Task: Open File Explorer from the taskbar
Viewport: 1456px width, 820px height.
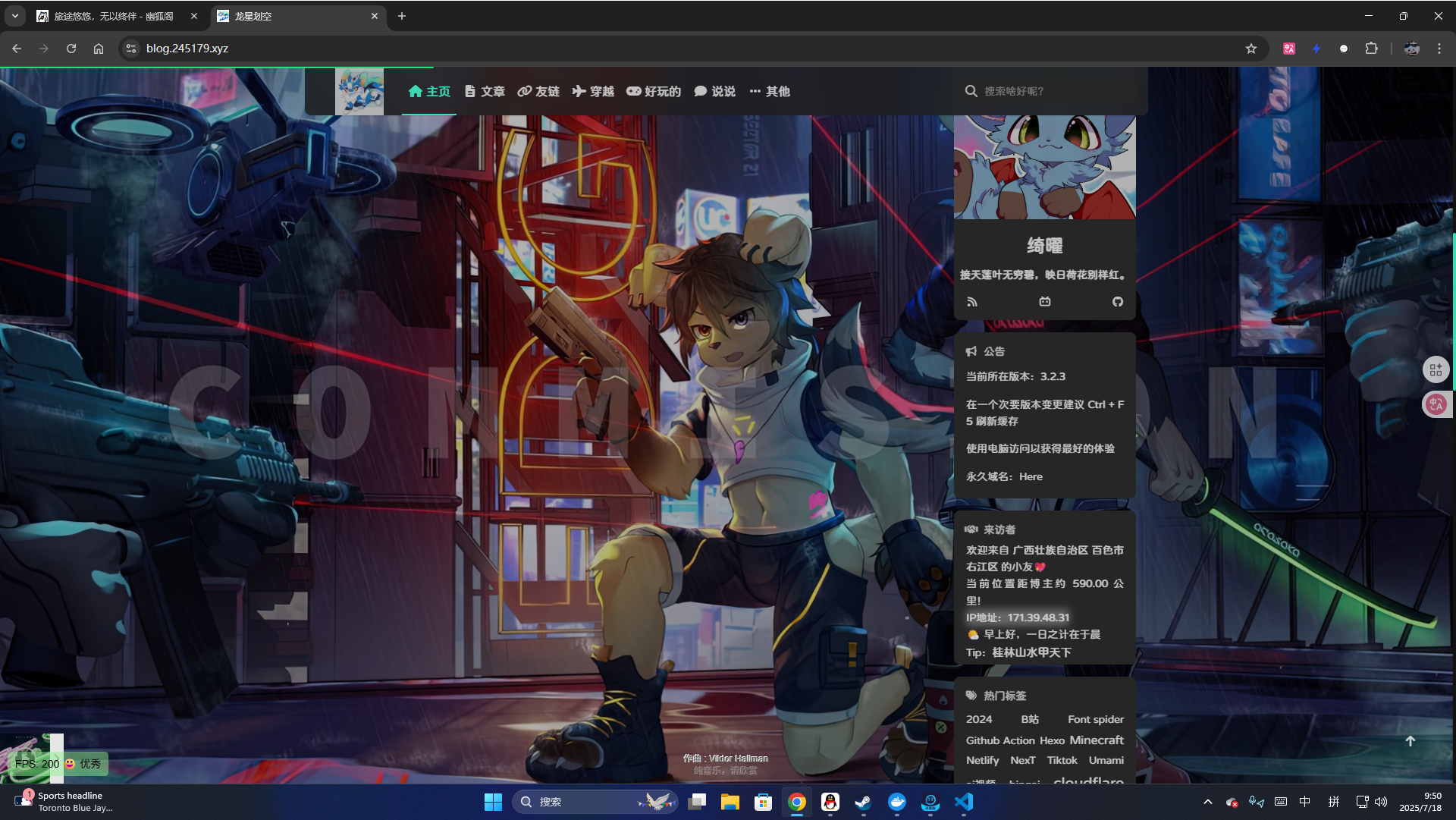Action: [730, 802]
